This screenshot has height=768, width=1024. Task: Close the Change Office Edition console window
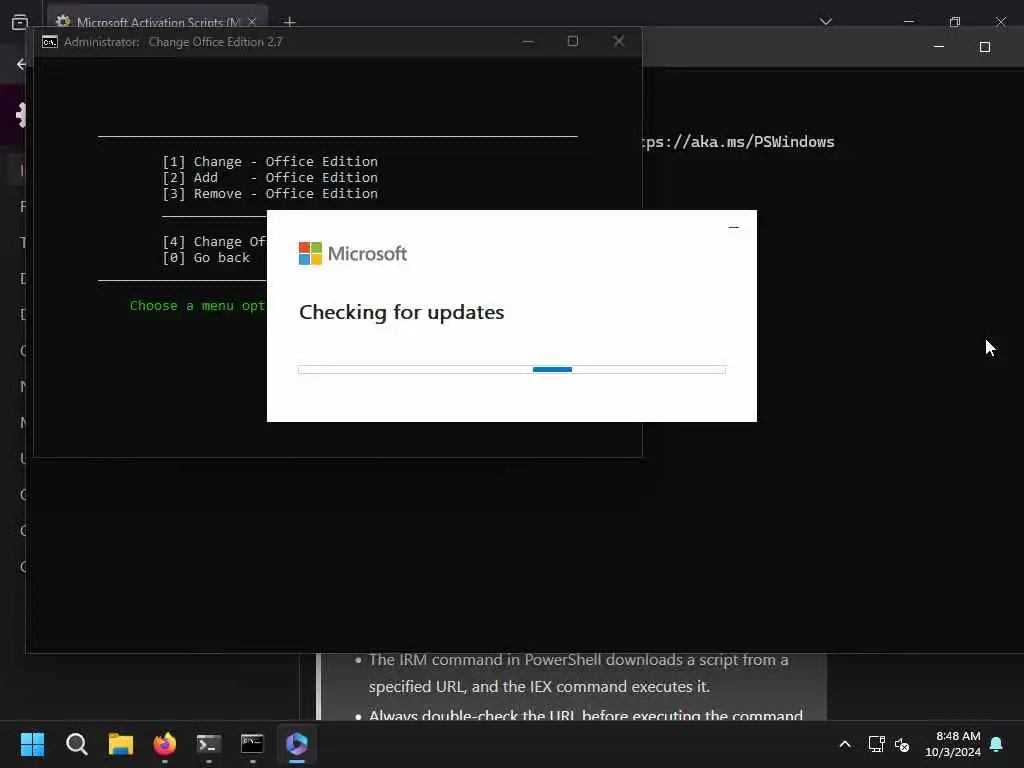618,42
